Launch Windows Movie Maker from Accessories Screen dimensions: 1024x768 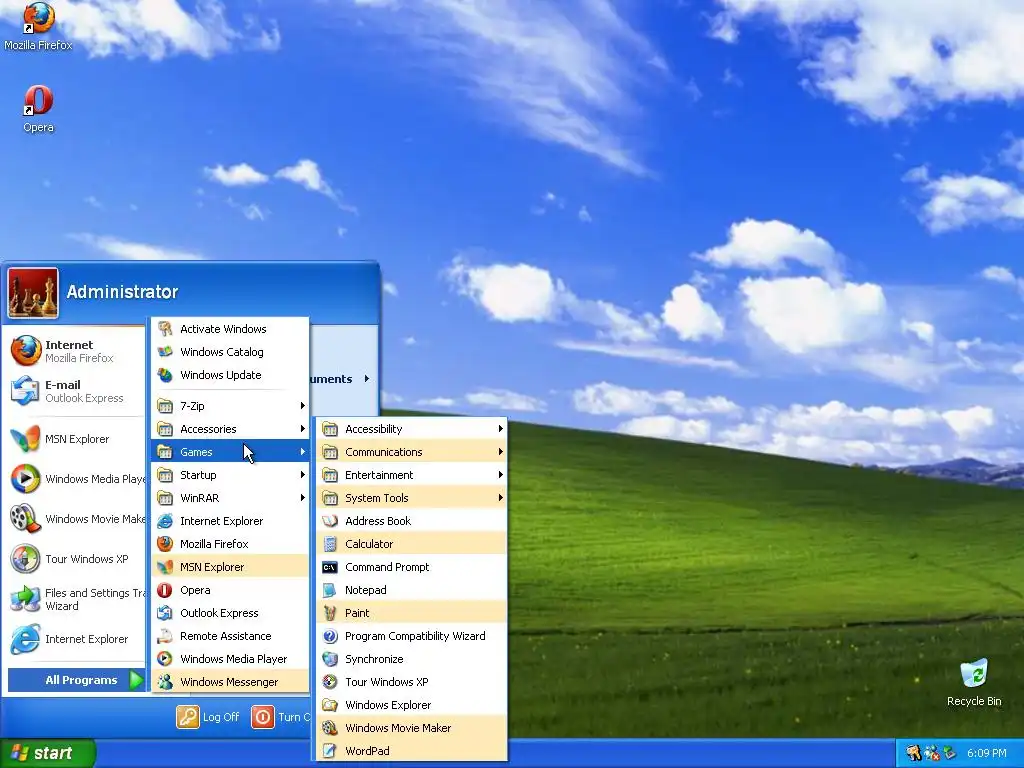pos(412,728)
